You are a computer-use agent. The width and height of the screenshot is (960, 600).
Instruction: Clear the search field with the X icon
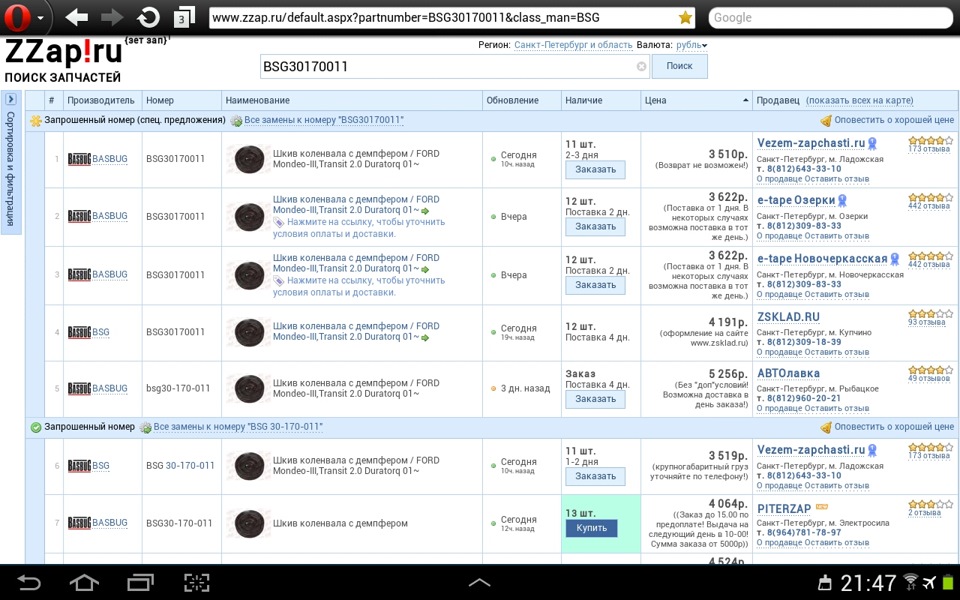641,66
